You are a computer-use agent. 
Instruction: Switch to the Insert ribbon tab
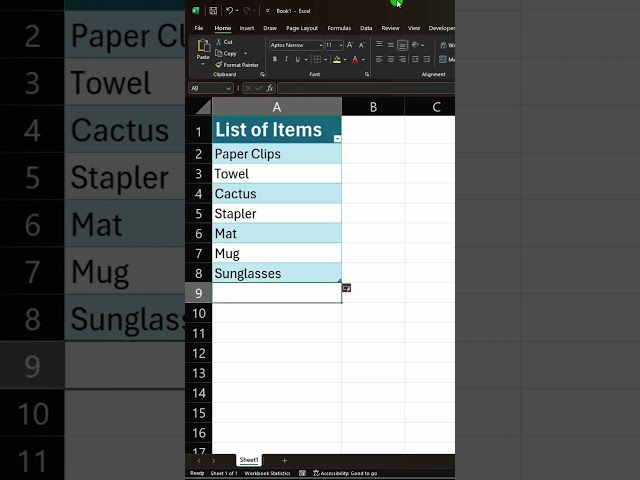point(247,28)
